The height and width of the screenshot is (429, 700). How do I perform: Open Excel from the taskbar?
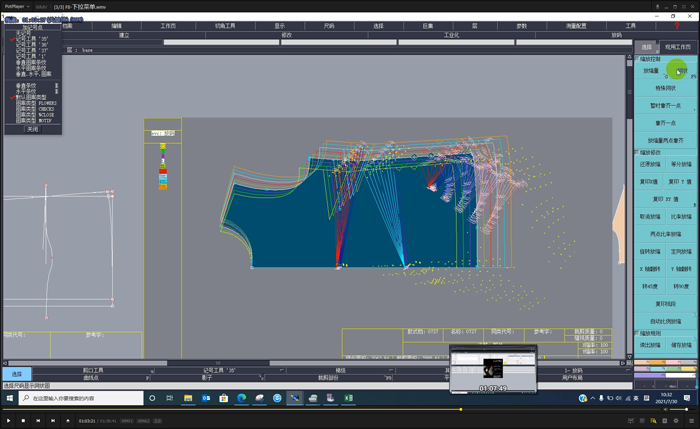click(349, 398)
